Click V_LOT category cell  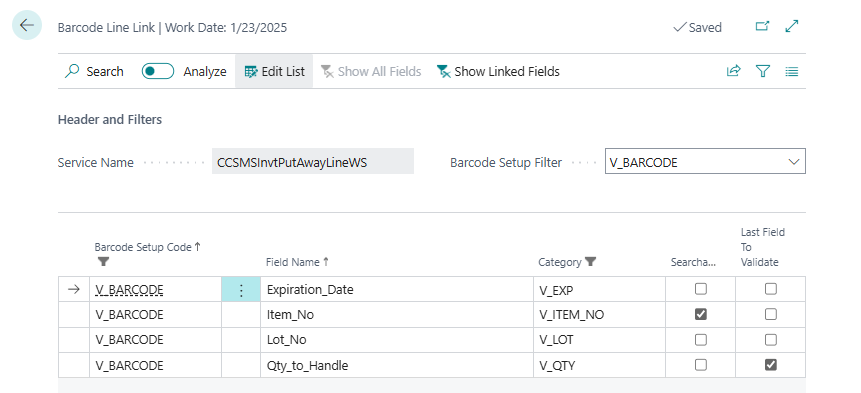point(599,340)
